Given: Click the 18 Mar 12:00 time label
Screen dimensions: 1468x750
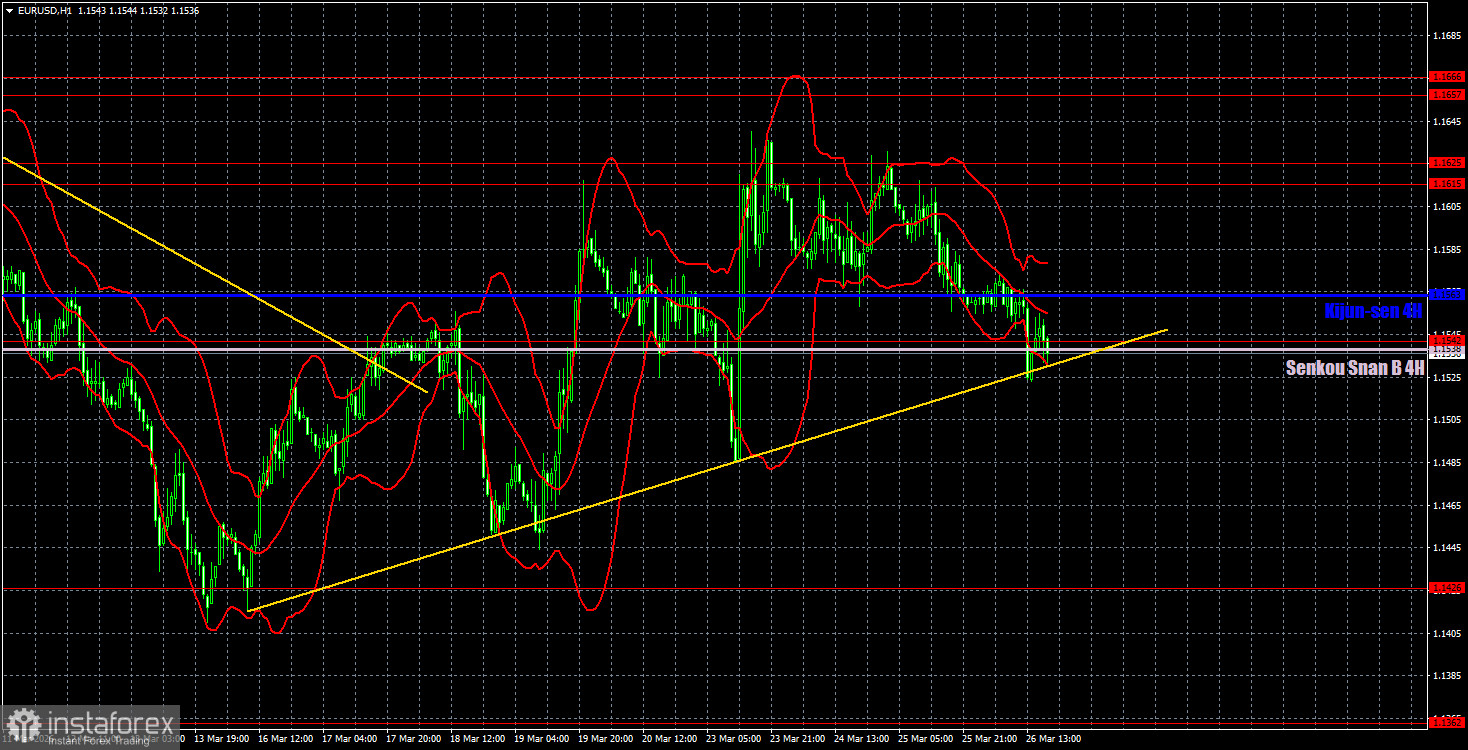Looking at the screenshot, I should pos(479,739).
